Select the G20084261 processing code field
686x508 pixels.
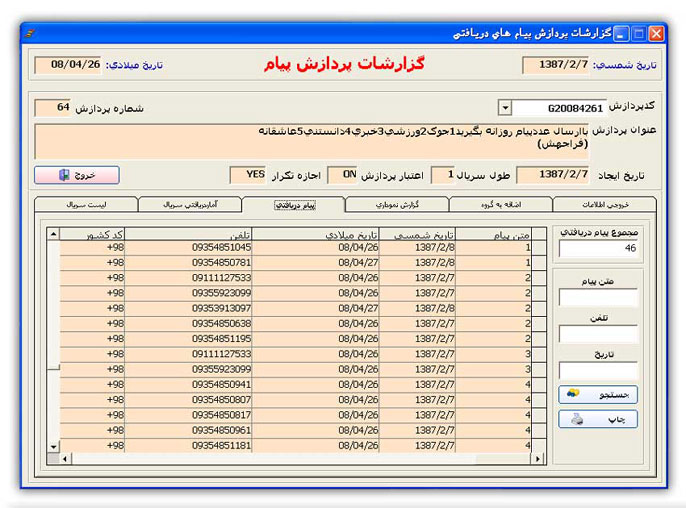(559, 108)
